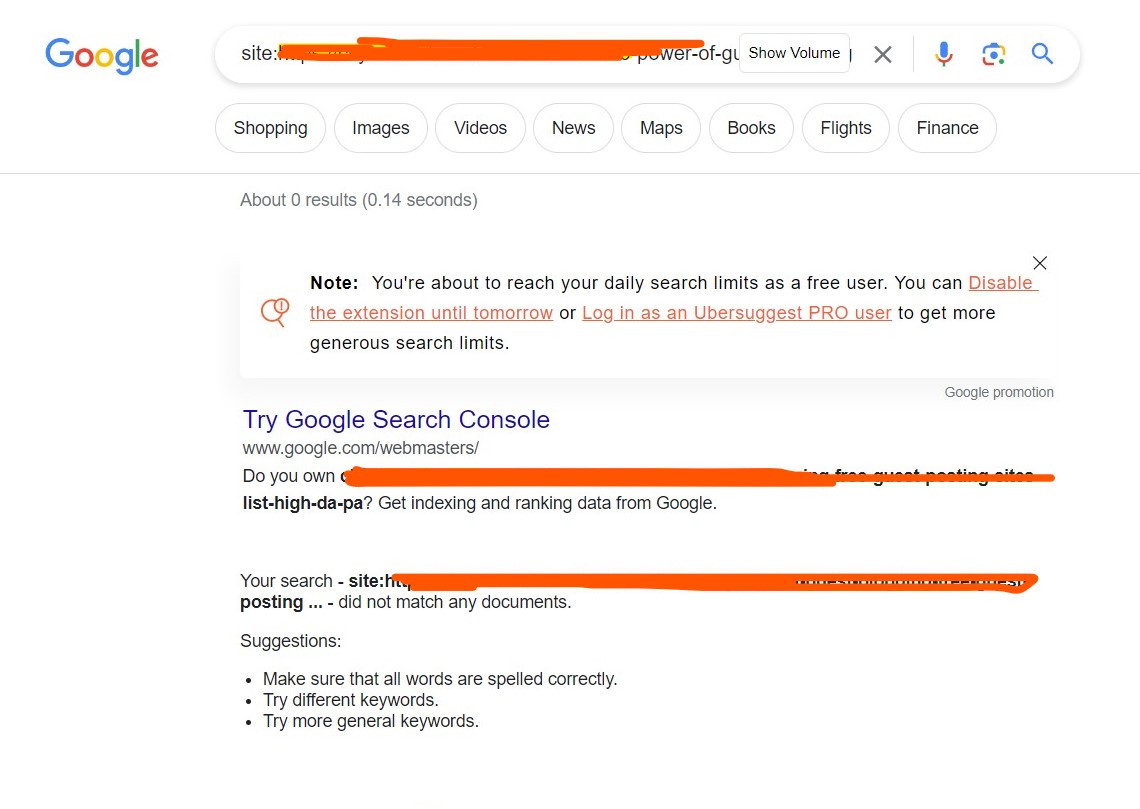This screenshot has width=1140, height=809.
Task: Clear the search box with X icon
Action: click(x=883, y=55)
